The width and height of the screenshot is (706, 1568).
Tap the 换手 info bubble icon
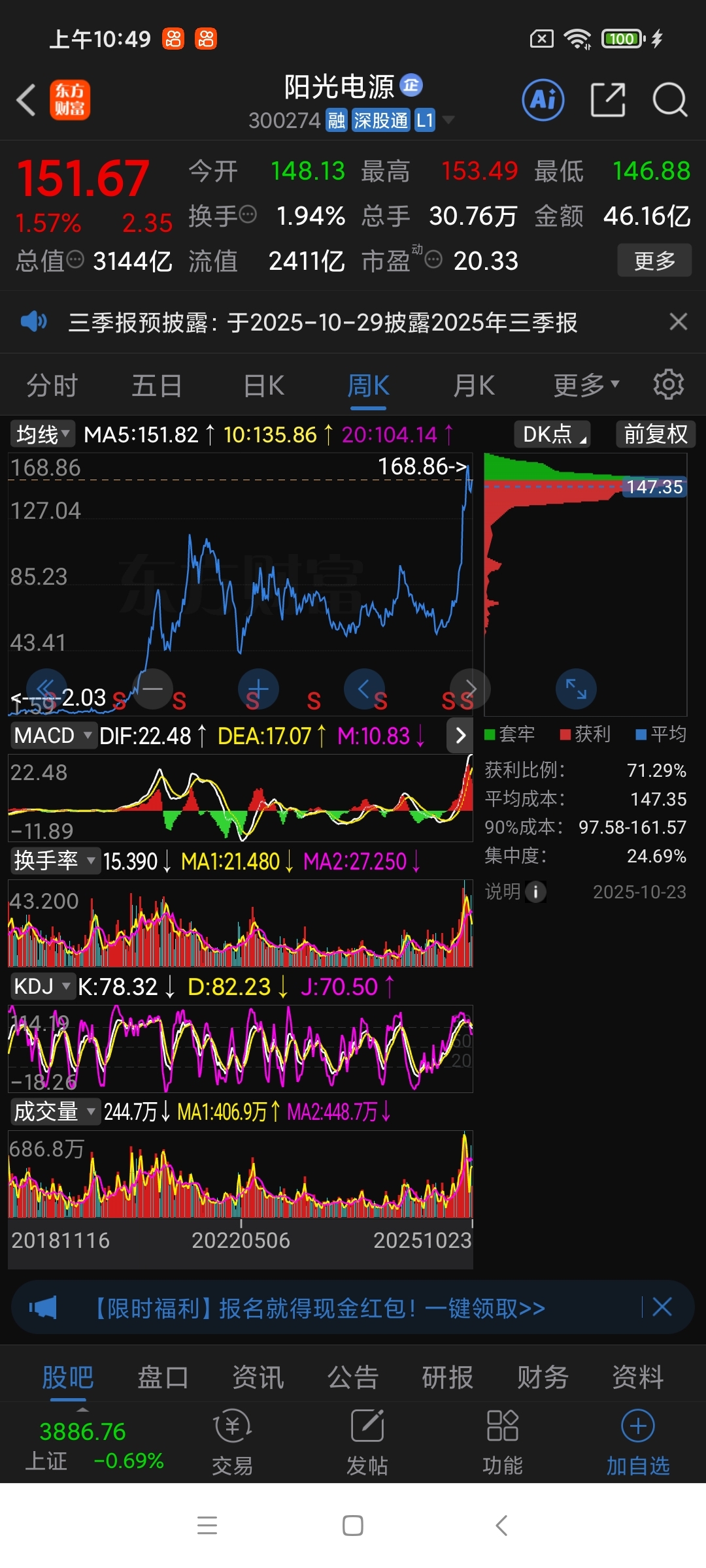tap(248, 214)
